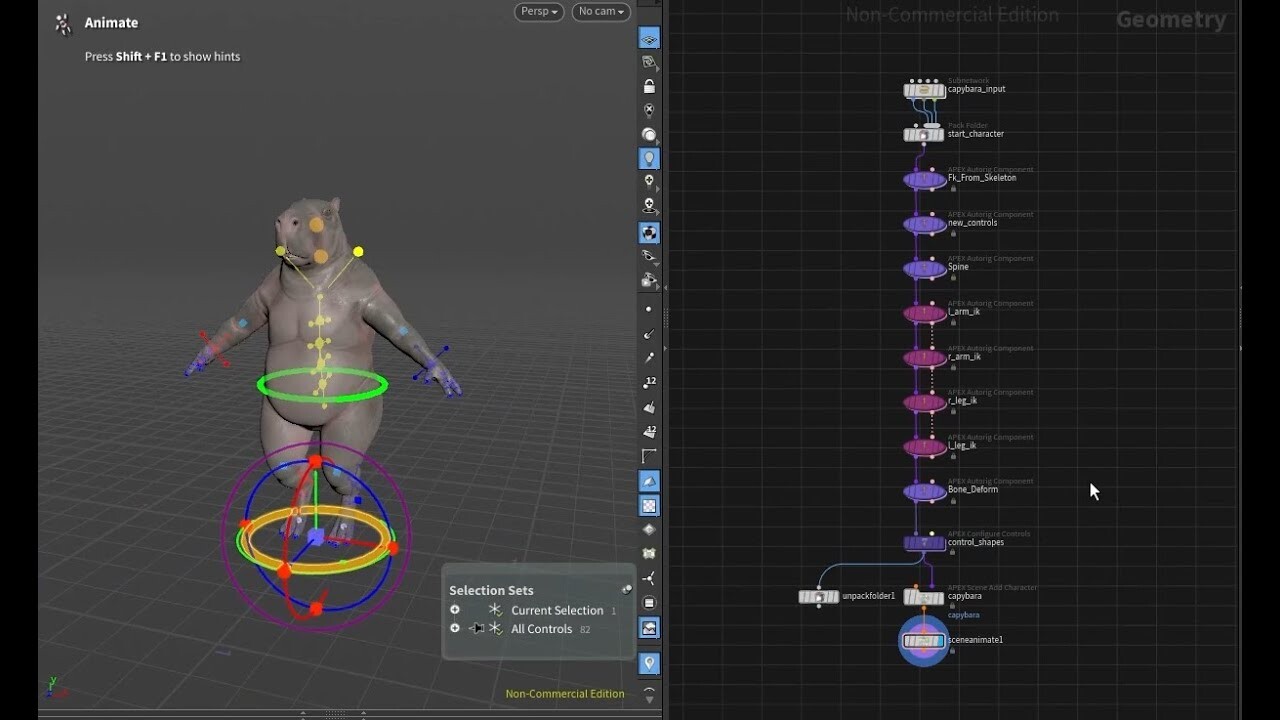This screenshot has height=720, width=1280.
Task: Select the Animate mode icon top-left
Action: [x=61, y=22]
